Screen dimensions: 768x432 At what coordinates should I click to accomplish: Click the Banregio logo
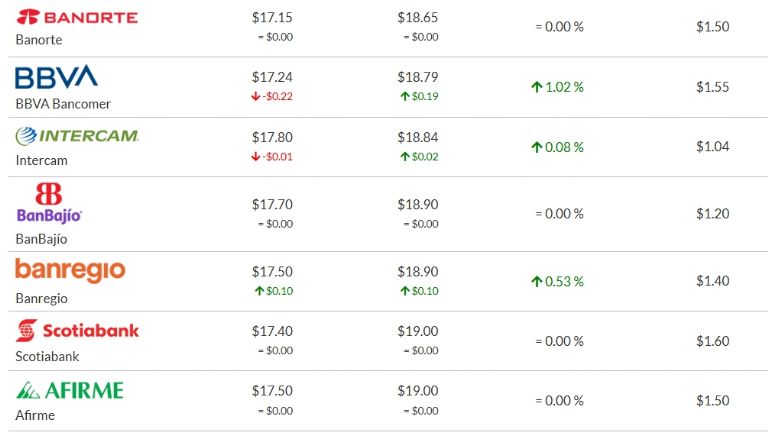(x=70, y=269)
